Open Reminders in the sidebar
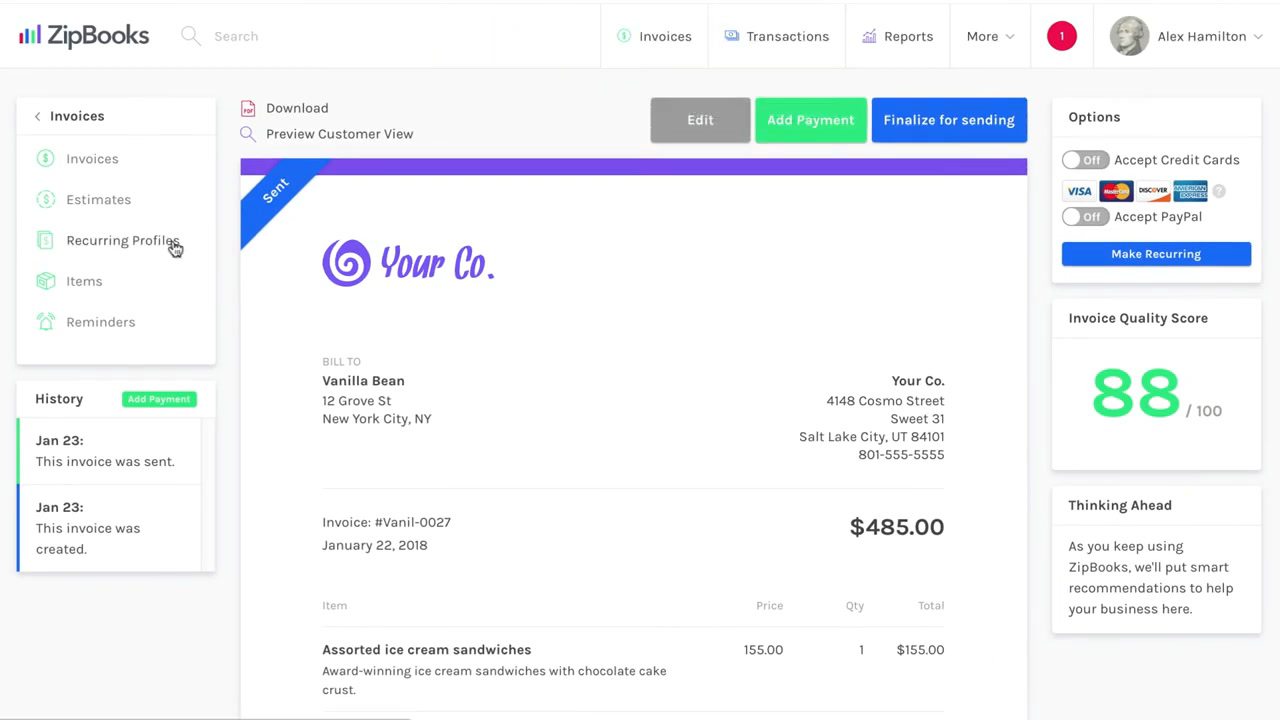Viewport: 1280px width, 720px height. pos(100,322)
